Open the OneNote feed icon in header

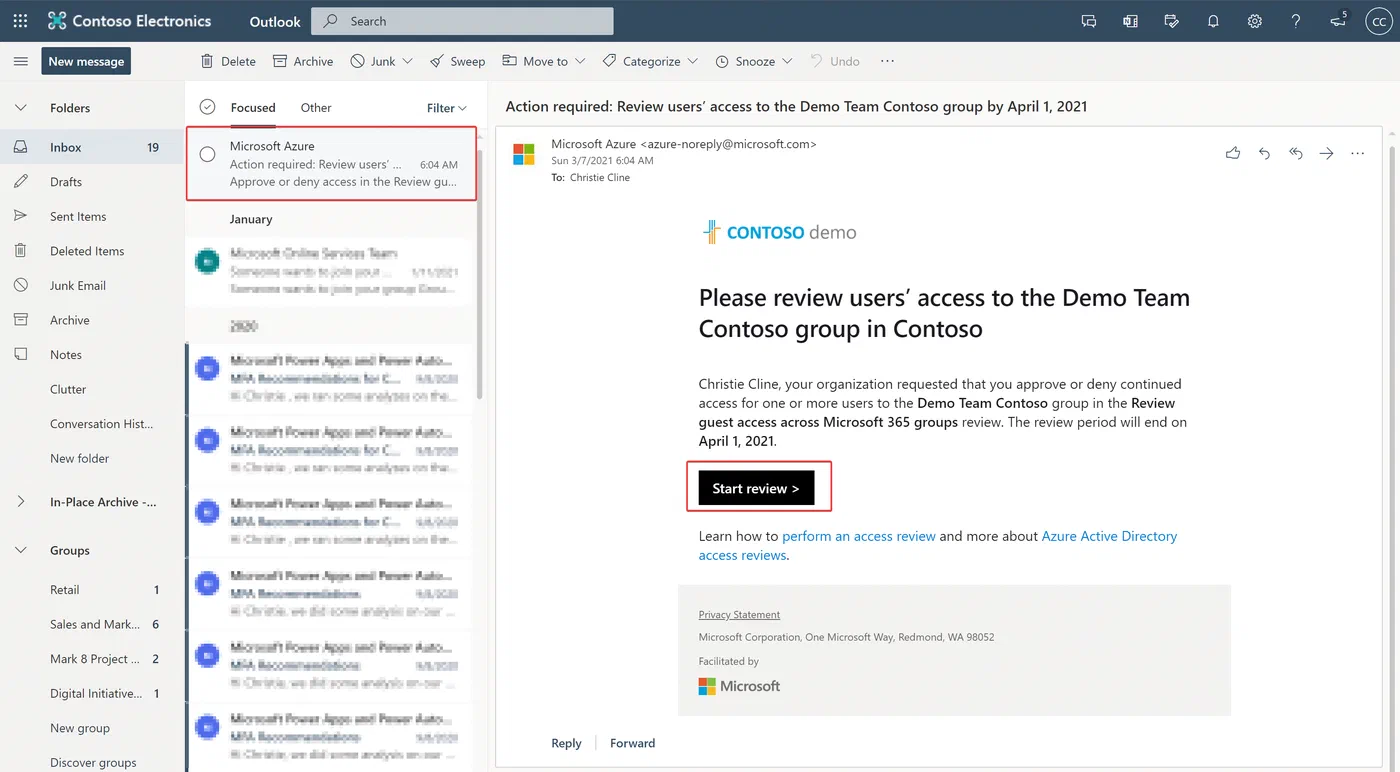[1130, 21]
